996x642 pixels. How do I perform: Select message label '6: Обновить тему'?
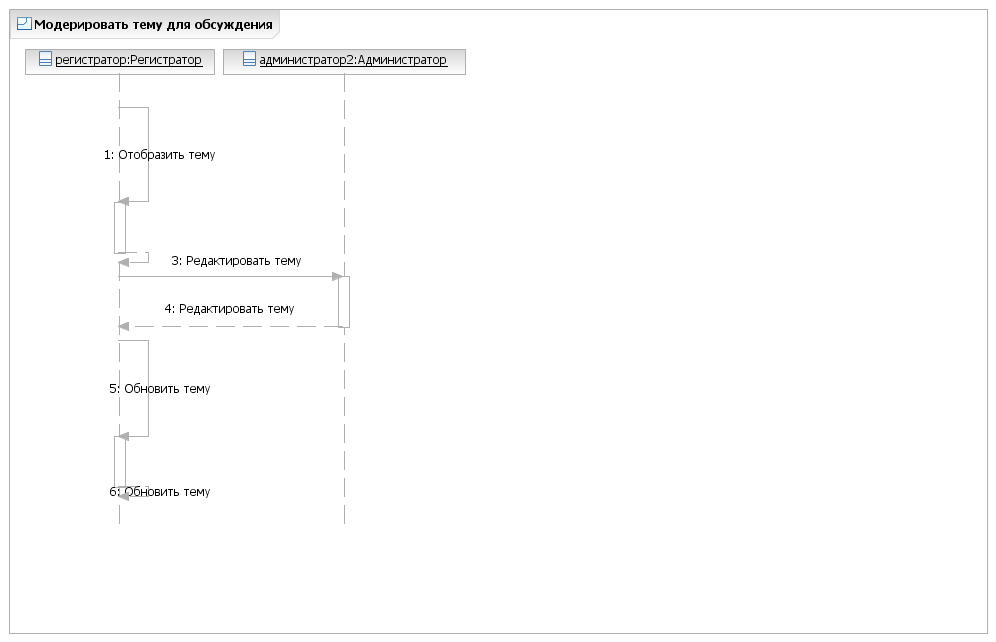pos(159,492)
